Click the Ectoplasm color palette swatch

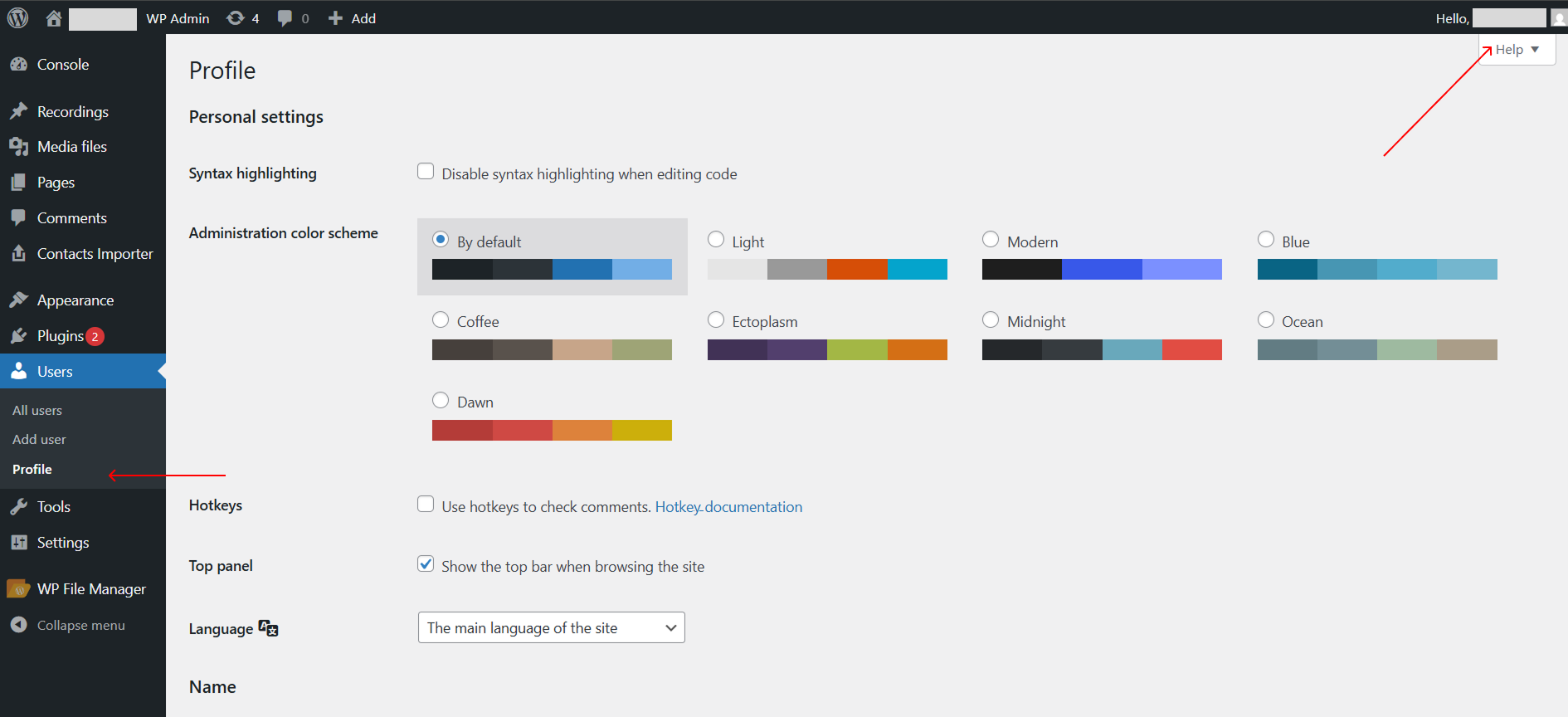[x=827, y=350]
